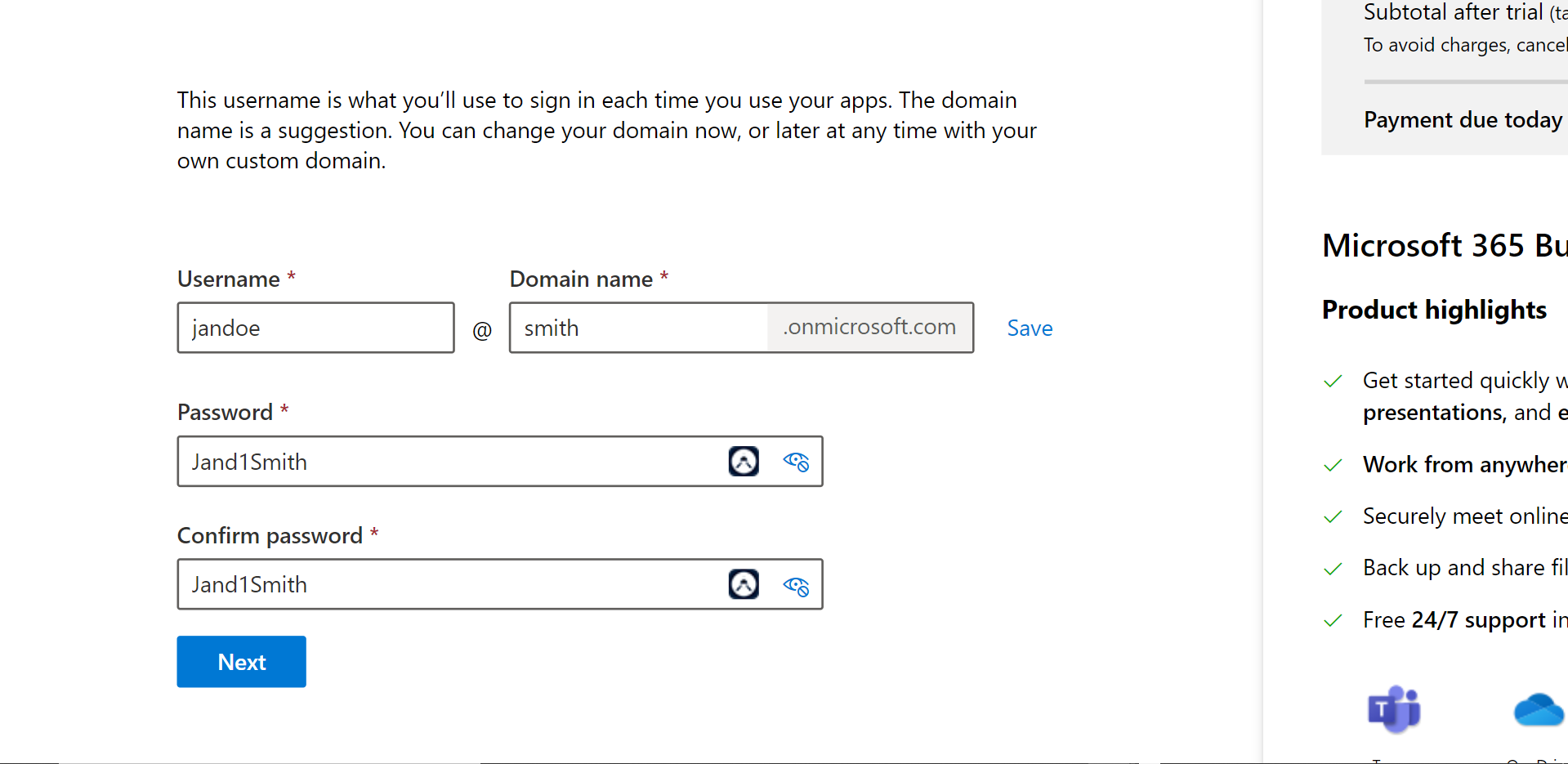Screen dimensions: 1568x764
Task: Click the Domain name field label
Action: 581,279
